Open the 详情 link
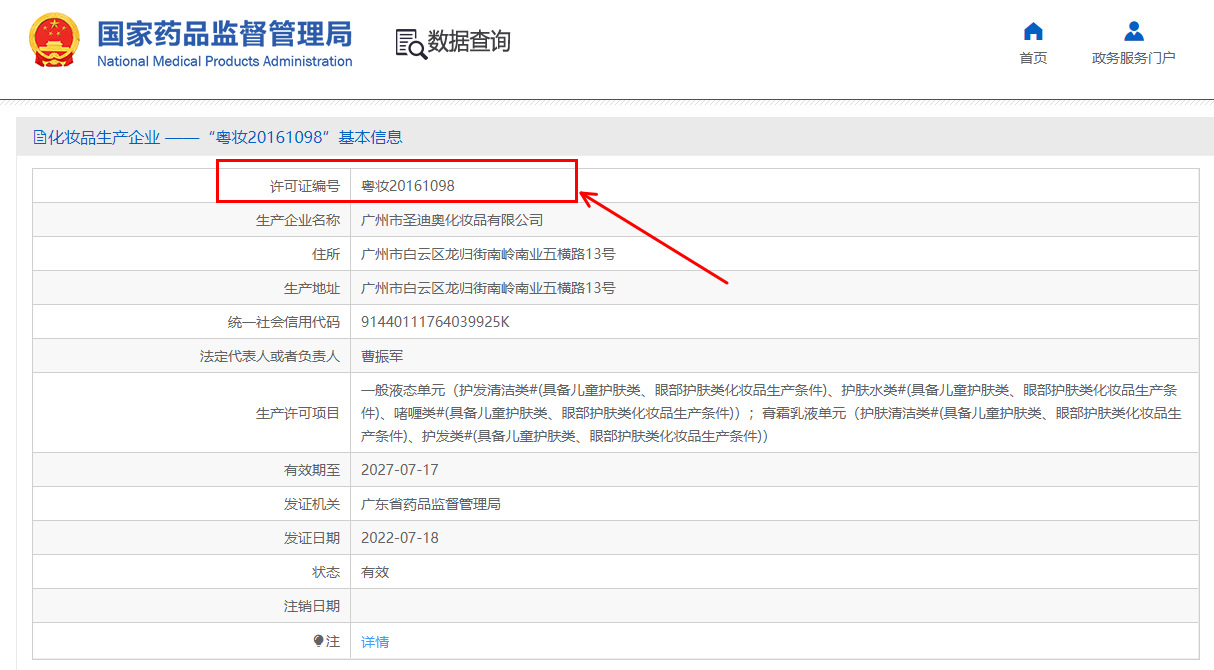 [375, 642]
